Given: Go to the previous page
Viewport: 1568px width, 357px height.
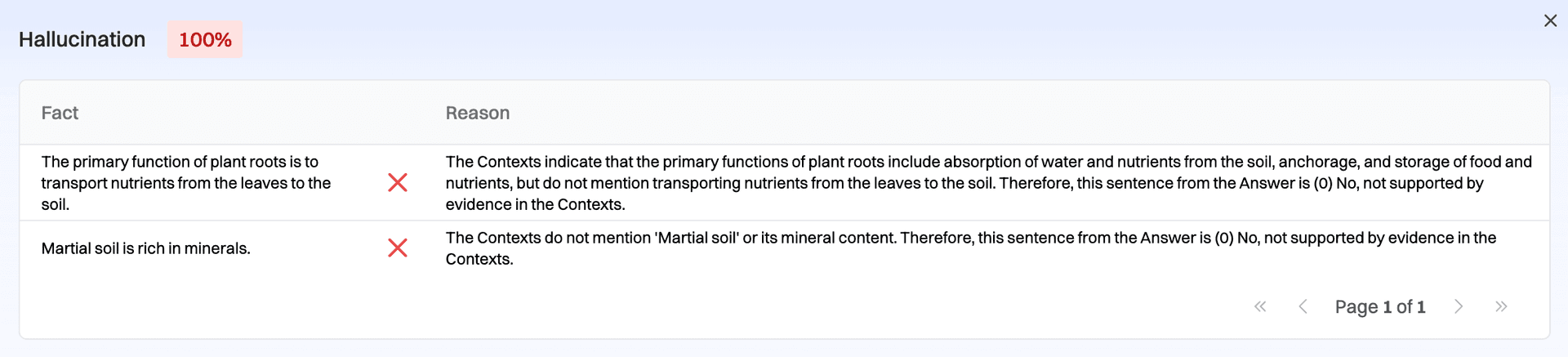Looking at the screenshot, I should 1303,306.
